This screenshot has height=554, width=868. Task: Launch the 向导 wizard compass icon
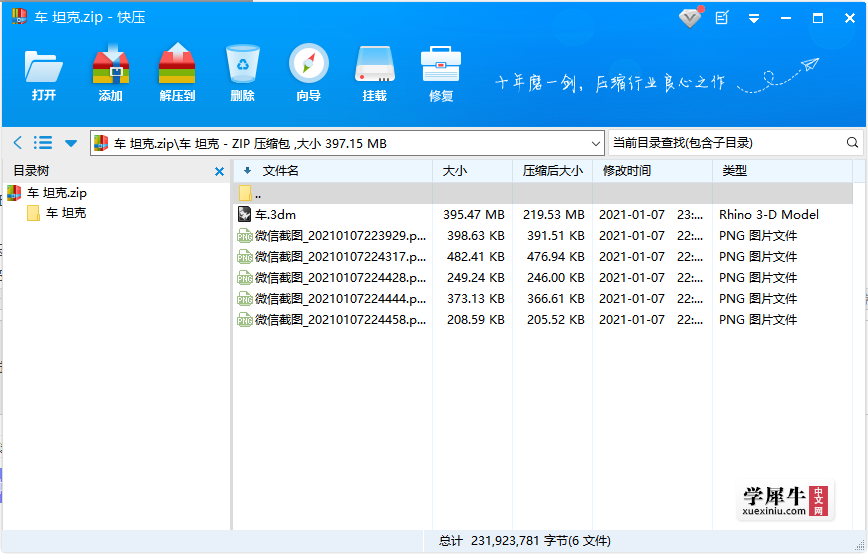[x=308, y=74]
